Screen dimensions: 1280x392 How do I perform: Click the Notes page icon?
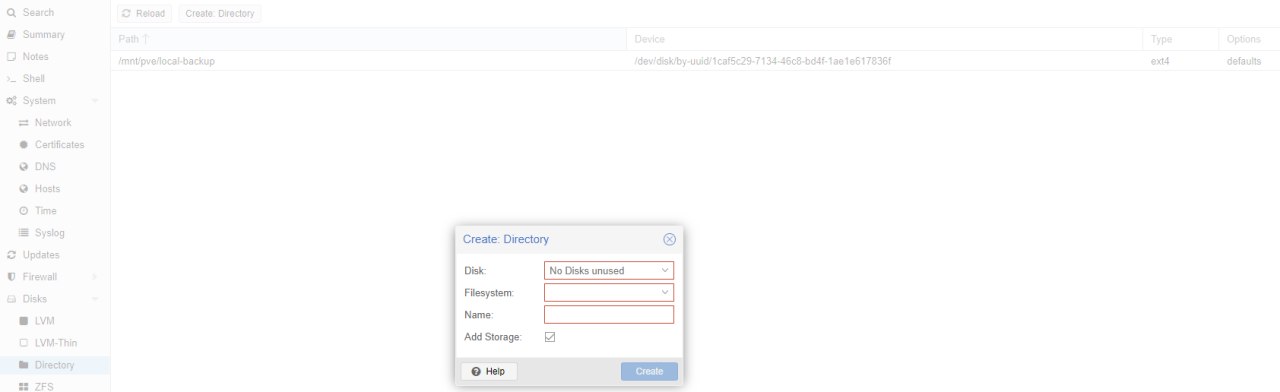pos(11,57)
